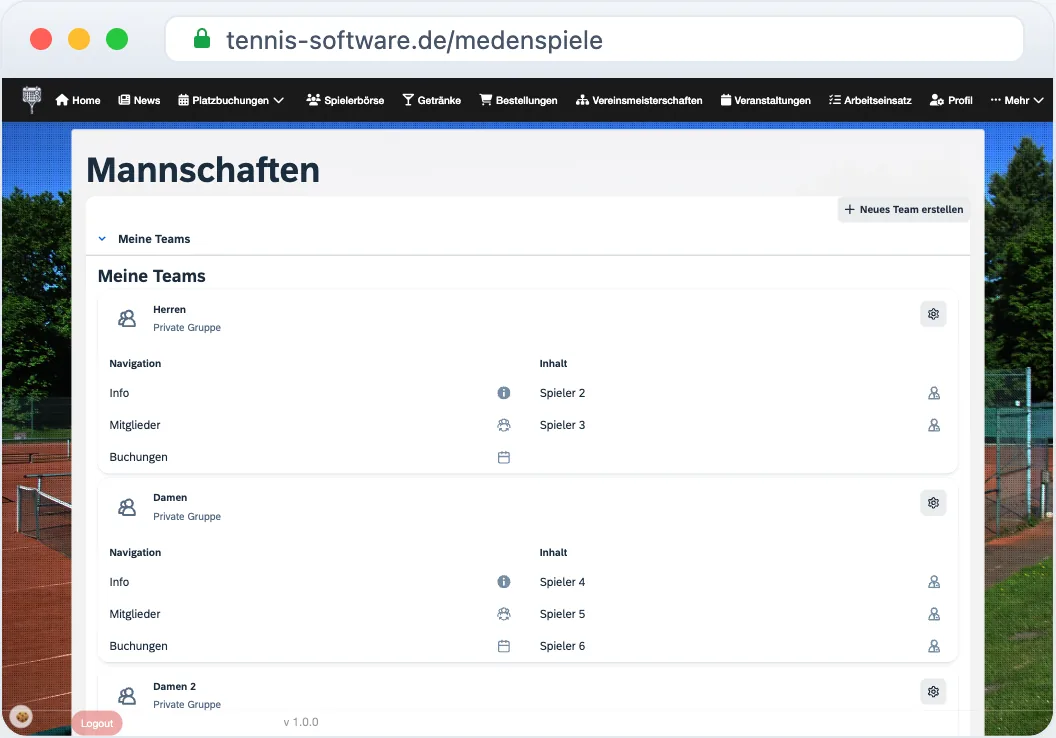Click the green padlock security icon
Image resolution: width=1056 pixels, height=738 pixels.
[x=202, y=38]
